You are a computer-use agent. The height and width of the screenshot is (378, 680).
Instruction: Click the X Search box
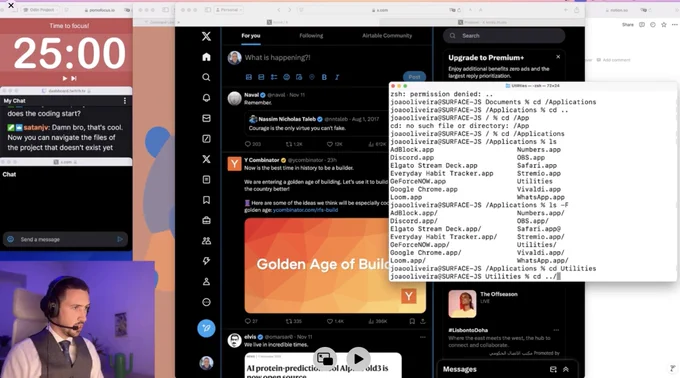pos(504,36)
